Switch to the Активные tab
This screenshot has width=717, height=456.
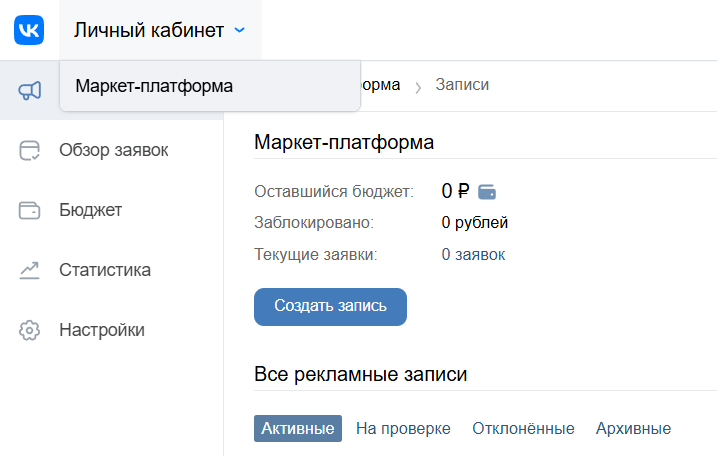(297, 429)
